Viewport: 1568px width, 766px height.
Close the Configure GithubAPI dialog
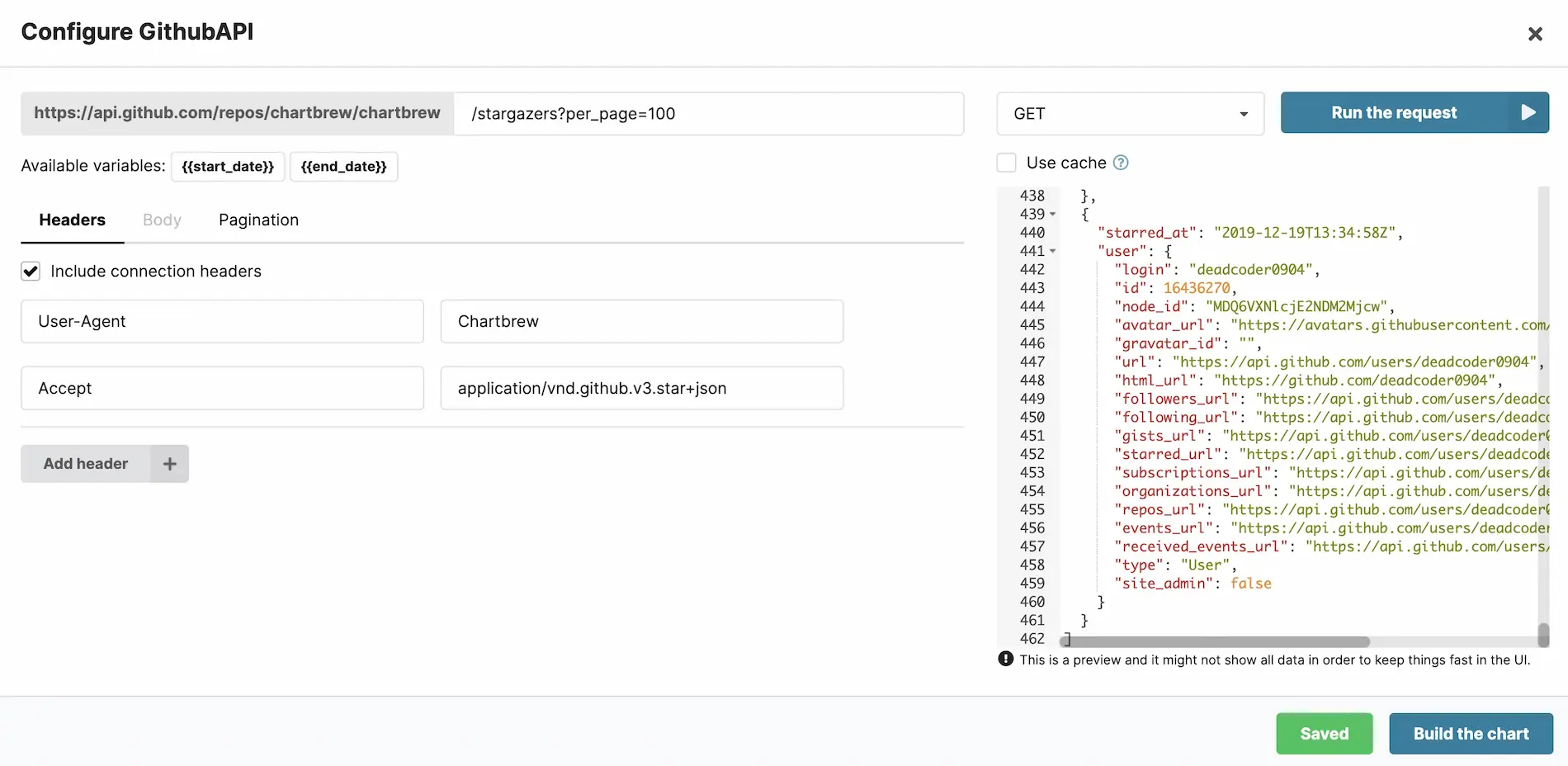pos(1535,34)
